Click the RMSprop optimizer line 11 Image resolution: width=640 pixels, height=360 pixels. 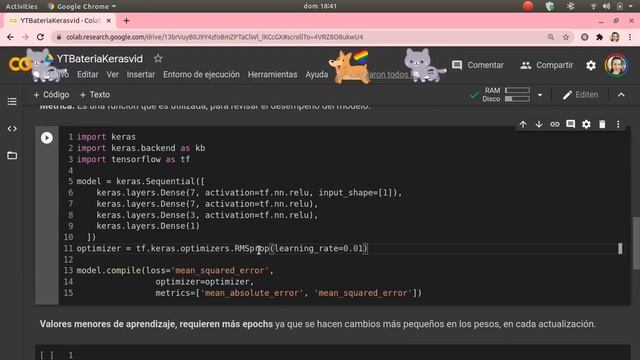coord(222,248)
